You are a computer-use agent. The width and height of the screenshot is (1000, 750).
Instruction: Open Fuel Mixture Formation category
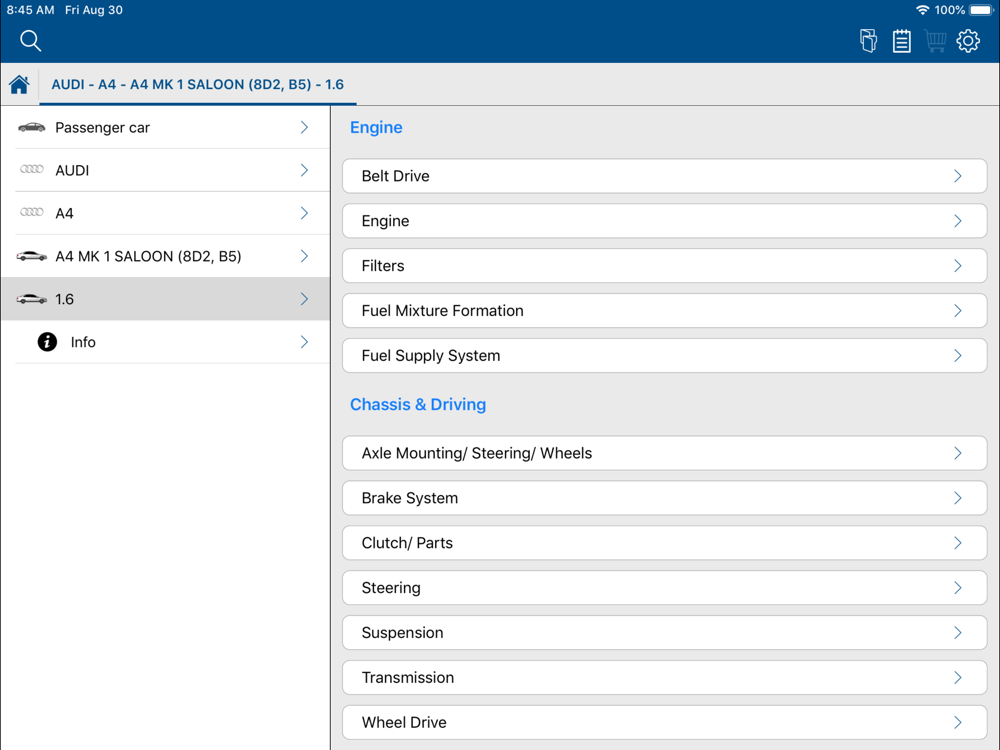(664, 311)
